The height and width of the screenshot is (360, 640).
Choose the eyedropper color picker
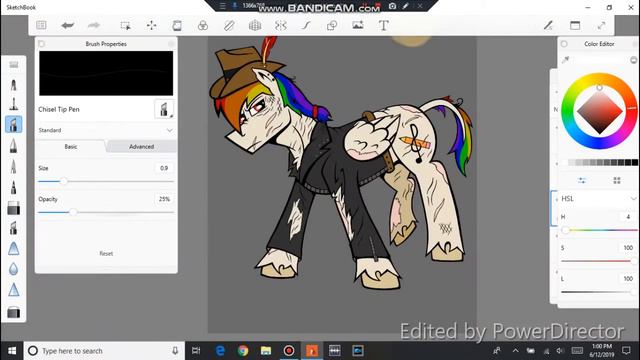pyautogui.click(x=565, y=60)
